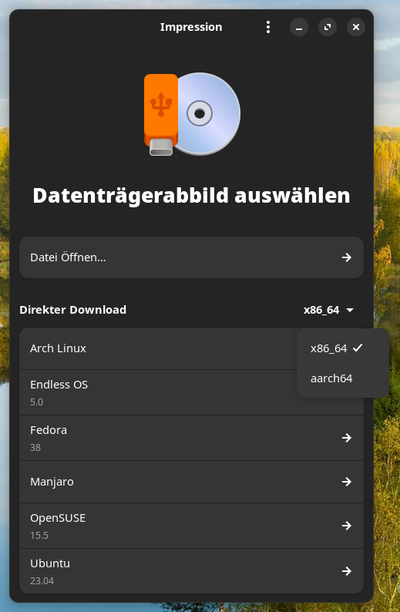Click the Datenträgerabbild auswählen title
This screenshot has width=400, height=612.
click(x=191, y=196)
